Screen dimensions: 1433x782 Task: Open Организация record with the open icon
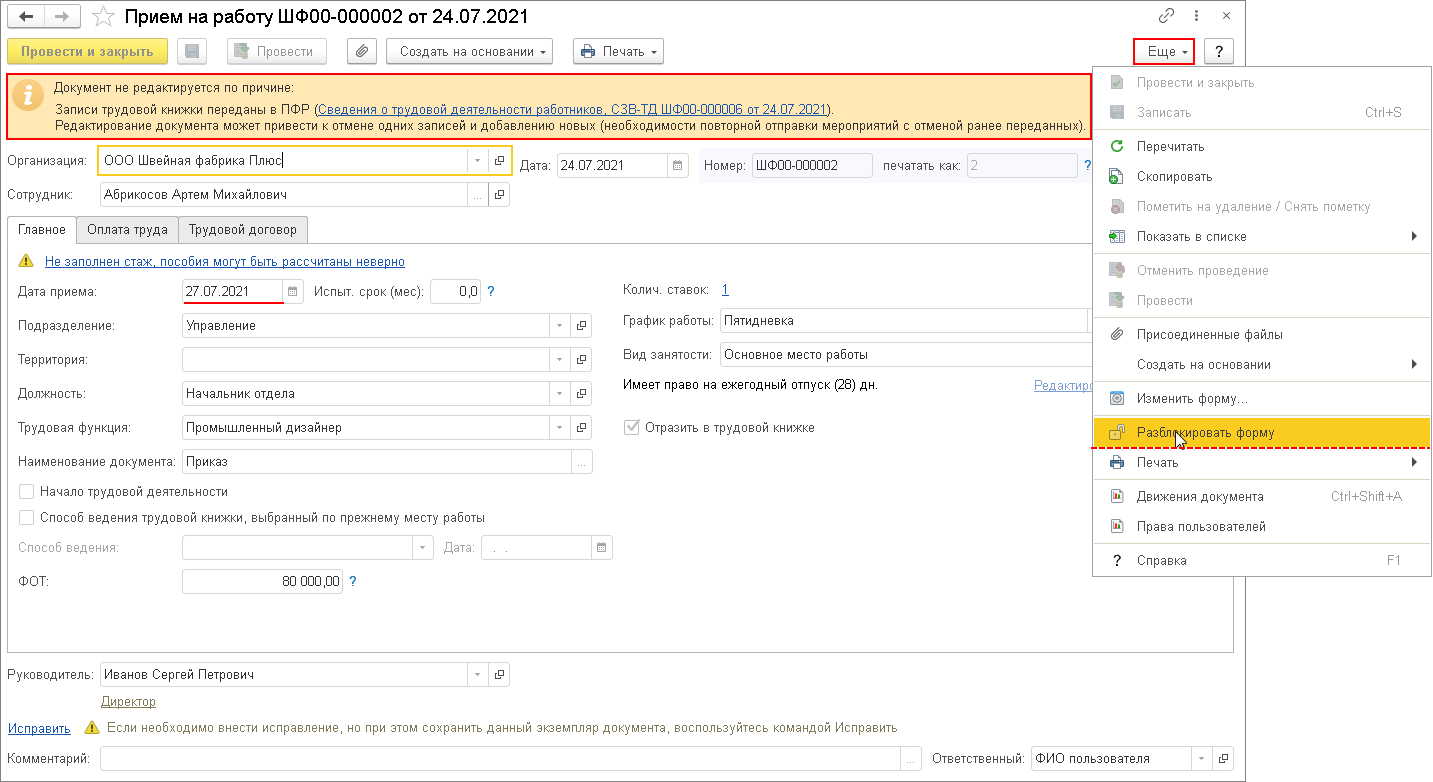coord(499,161)
